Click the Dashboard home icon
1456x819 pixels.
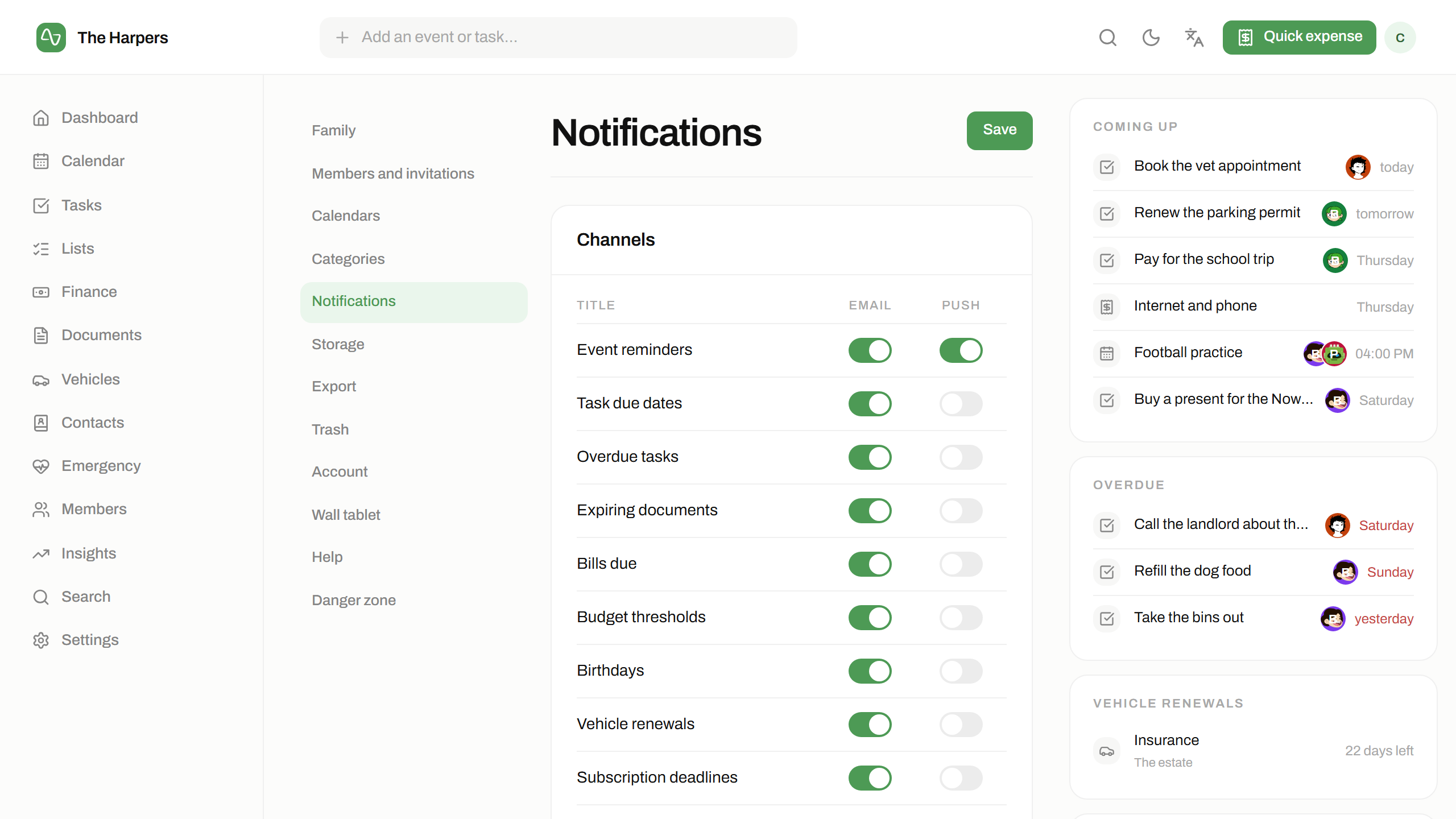coord(41,118)
